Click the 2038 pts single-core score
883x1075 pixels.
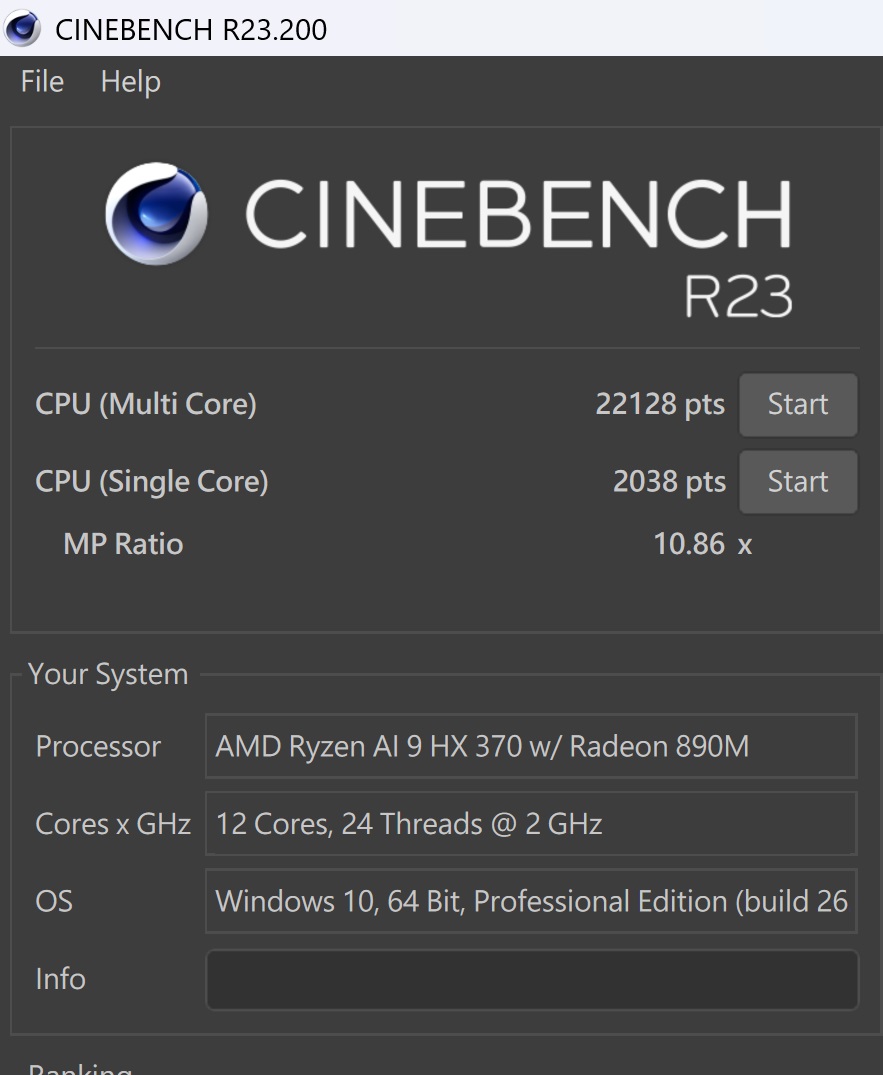668,481
